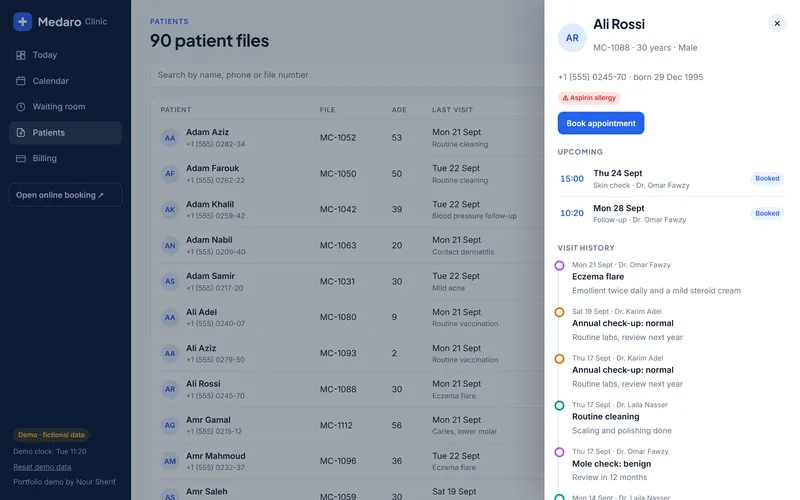Open the Waiting room page
Viewport: 800px width, 500px height.
pyautogui.click(x=65, y=107)
